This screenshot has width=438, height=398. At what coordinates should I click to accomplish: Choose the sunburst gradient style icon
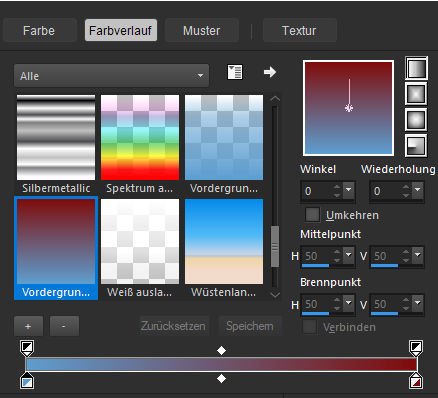coord(416,120)
